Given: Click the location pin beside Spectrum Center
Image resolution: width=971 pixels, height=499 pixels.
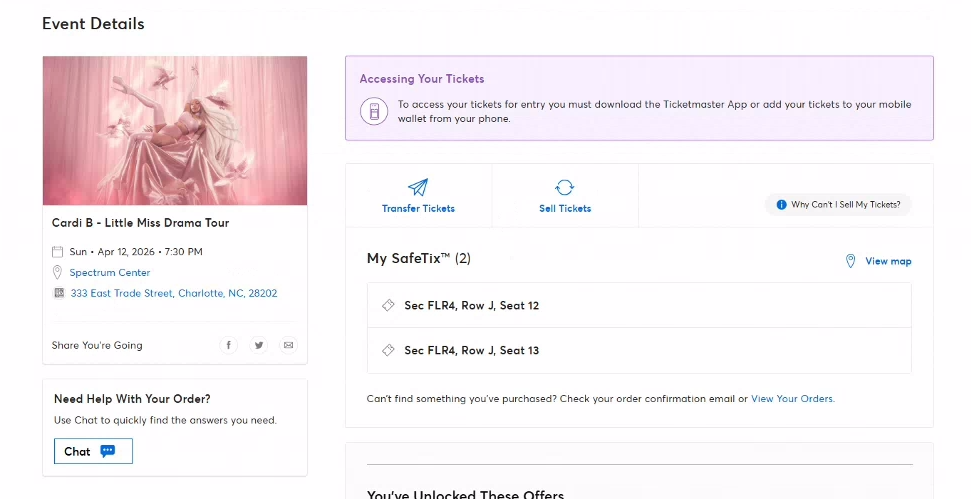Looking at the screenshot, I should point(58,272).
